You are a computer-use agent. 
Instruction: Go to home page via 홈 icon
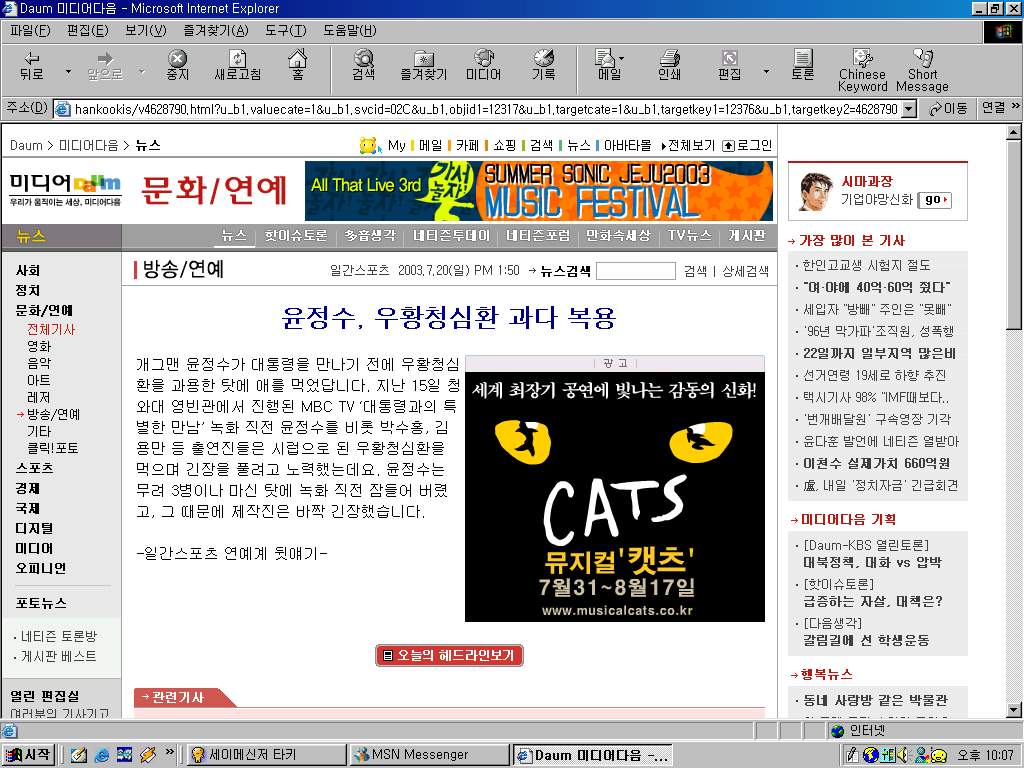[x=298, y=66]
